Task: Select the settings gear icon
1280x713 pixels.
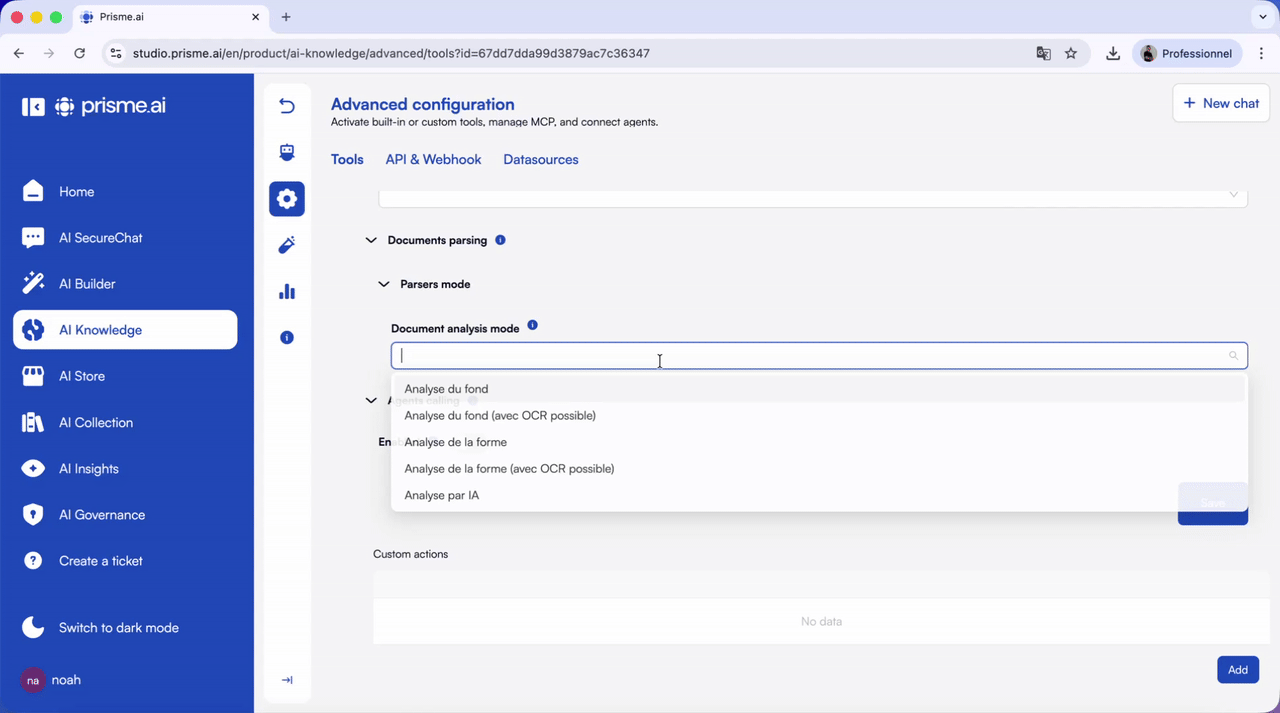Action: click(287, 199)
